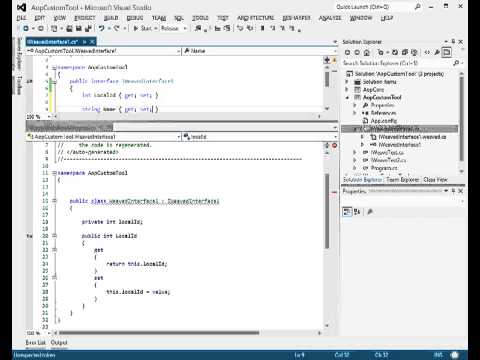Click the Solution Explorer Refresh icon
The width and height of the screenshot is (480, 360).
tap(395, 52)
